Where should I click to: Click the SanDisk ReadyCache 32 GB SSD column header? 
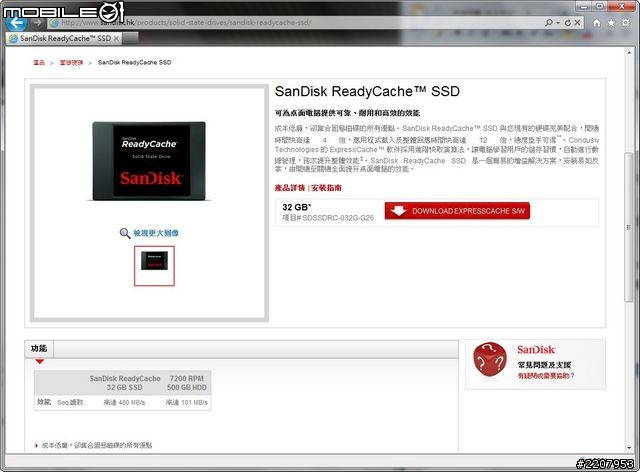click(125, 383)
